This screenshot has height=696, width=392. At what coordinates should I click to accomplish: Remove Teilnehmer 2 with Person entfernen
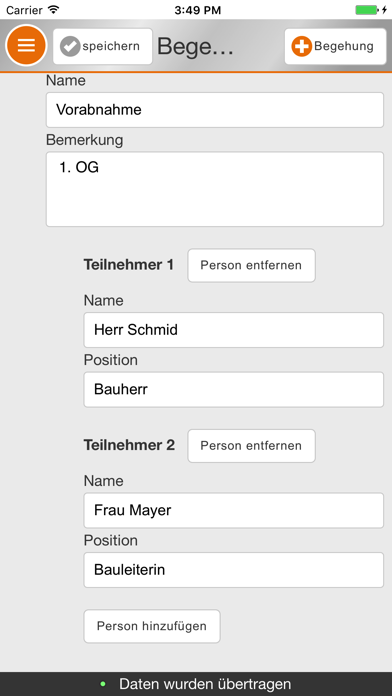pos(251,446)
